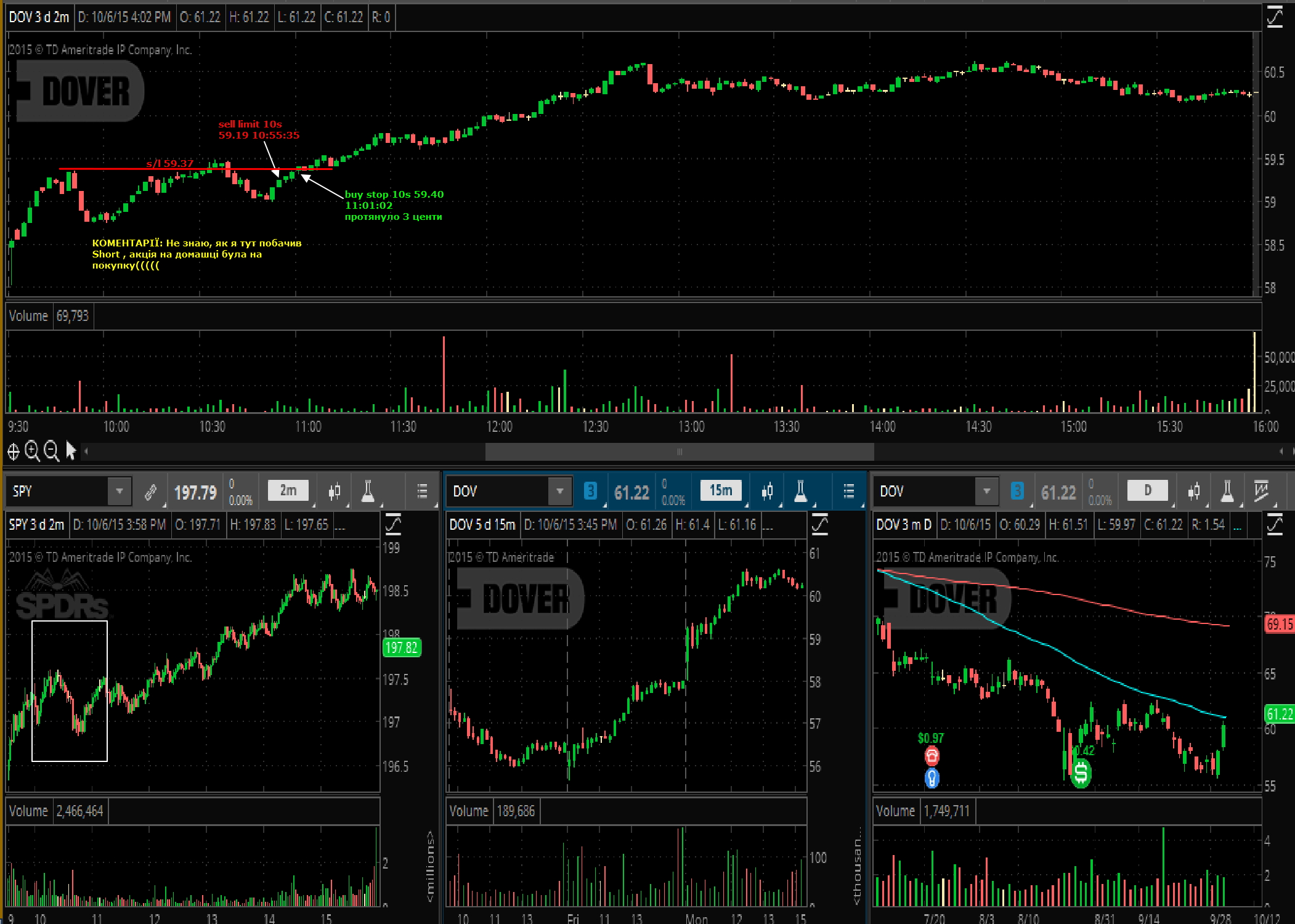Click the 'Volume 189,686' label on the 15m chart

point(492,811)
